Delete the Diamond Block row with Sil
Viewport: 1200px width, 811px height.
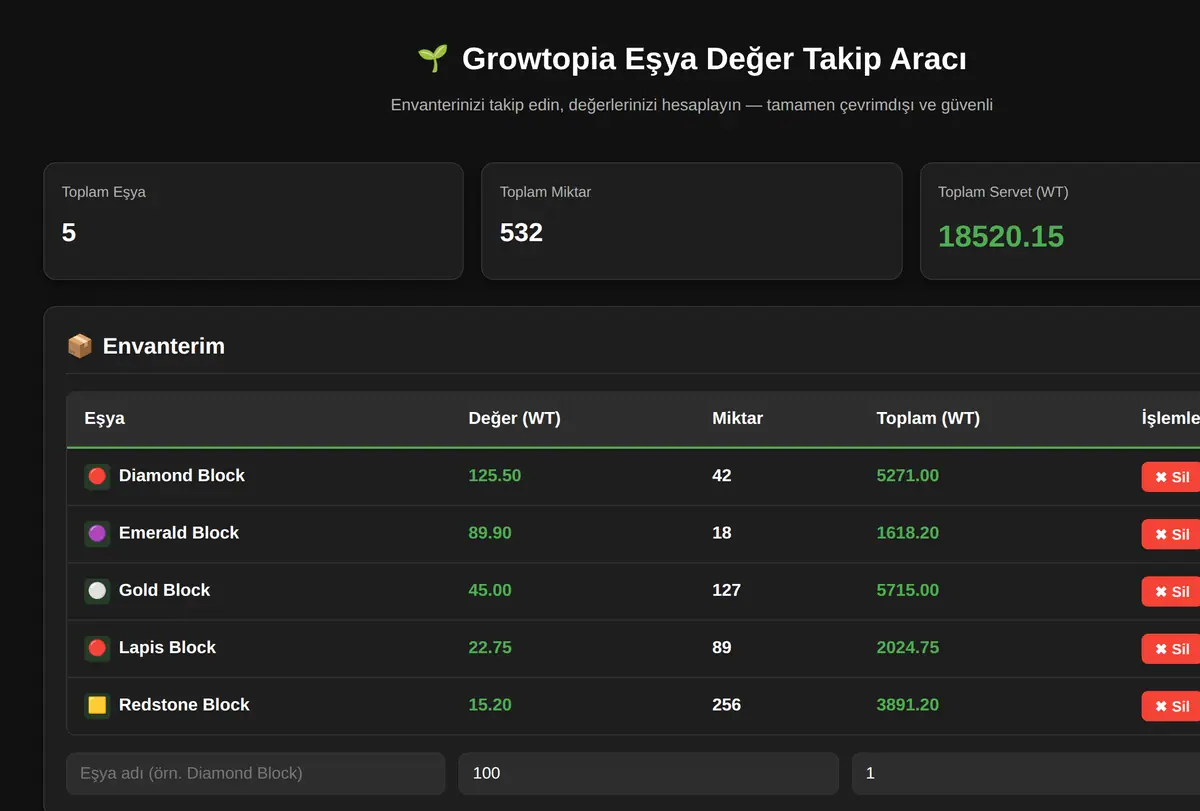pyautogui.click(x=1171, y=477)
